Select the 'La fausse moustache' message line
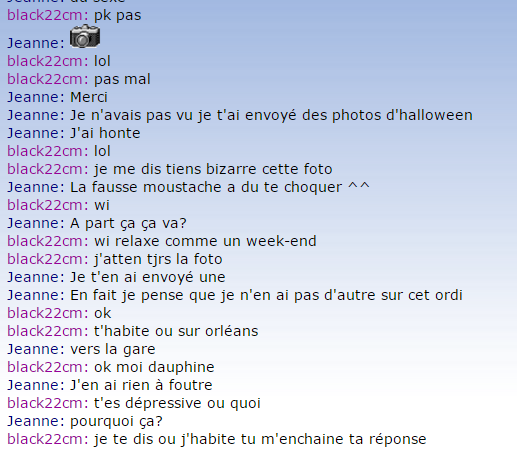Viewport: 517px width, 460px height. coord(220,187)
